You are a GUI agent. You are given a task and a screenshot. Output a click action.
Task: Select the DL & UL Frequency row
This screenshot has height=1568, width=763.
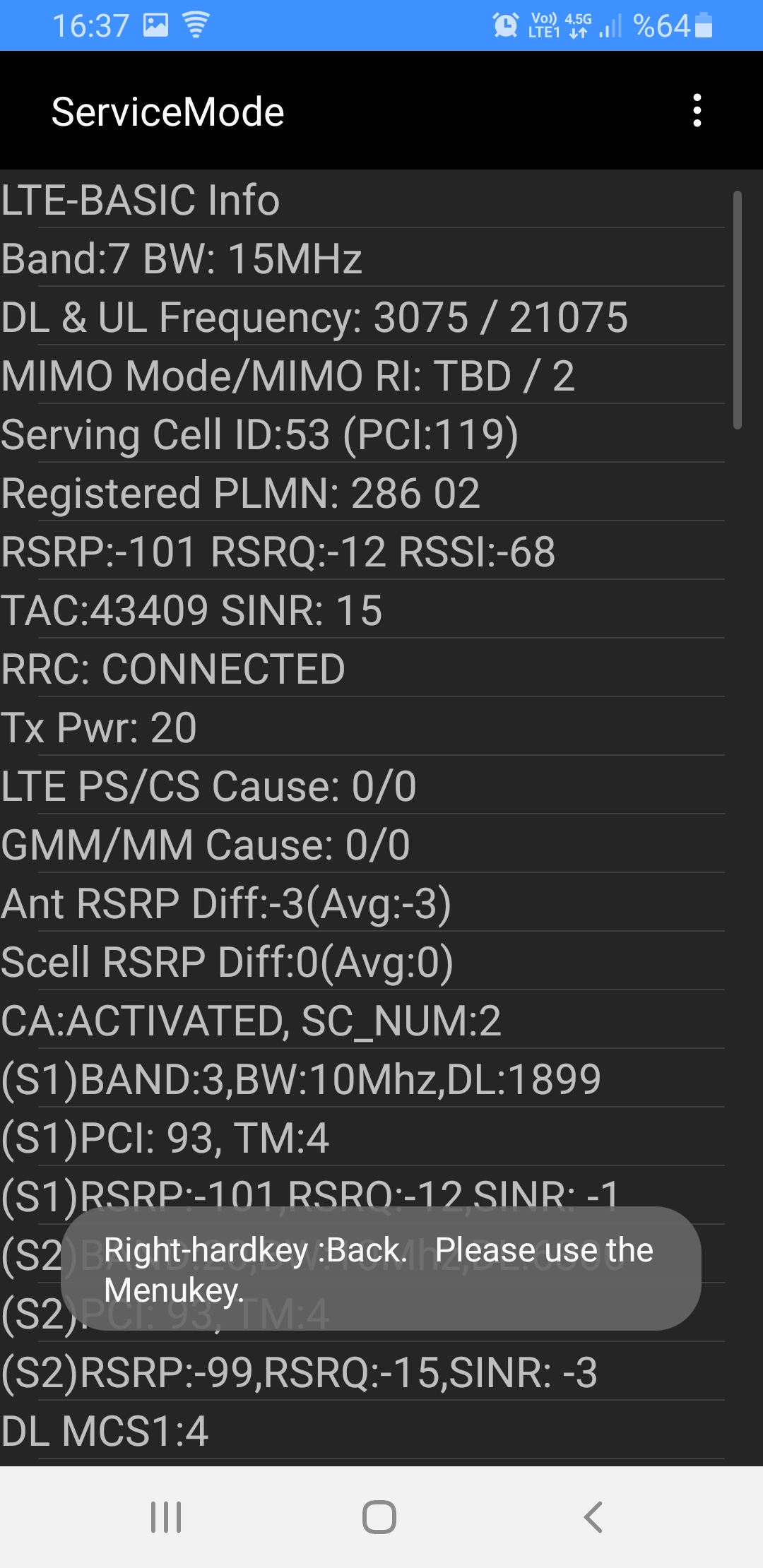[x=362, y=316]
